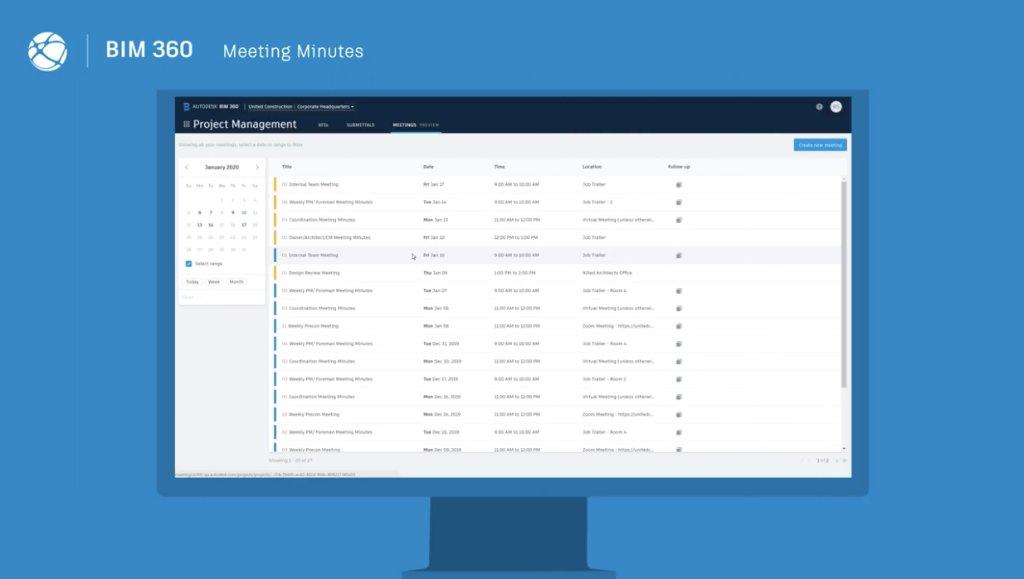This screenshot has height=579, width=1024.
Task: Click the meetings list vertical scrollbar
Action: click(844, 284)
